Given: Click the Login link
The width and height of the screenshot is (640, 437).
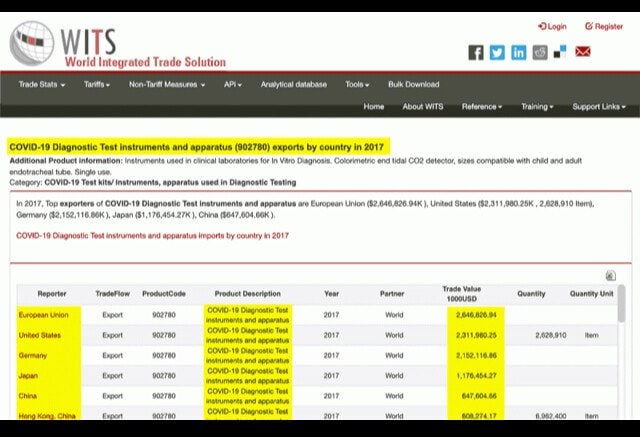Looking at the screenshot, I should (x=552, y=27).
